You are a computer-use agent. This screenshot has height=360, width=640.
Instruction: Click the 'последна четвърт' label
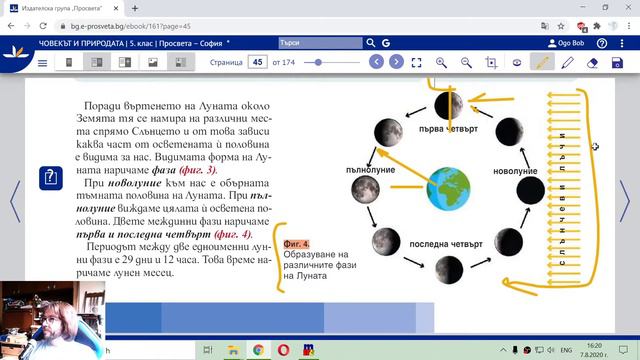(x=446, y=244)
